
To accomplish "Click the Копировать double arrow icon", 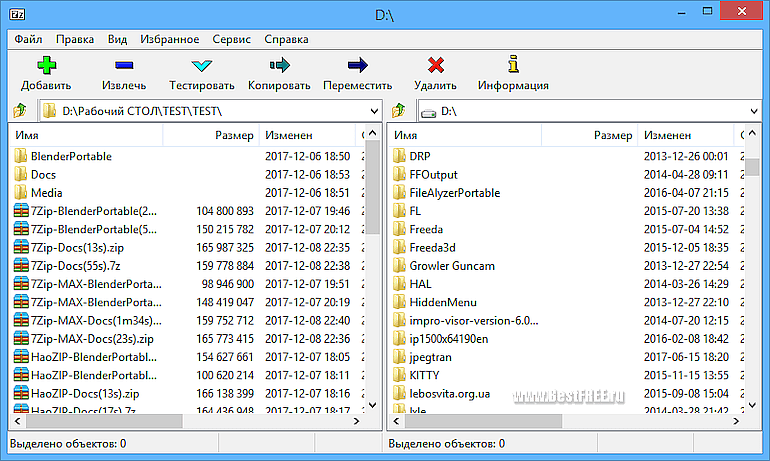I will tap(279, 65).
